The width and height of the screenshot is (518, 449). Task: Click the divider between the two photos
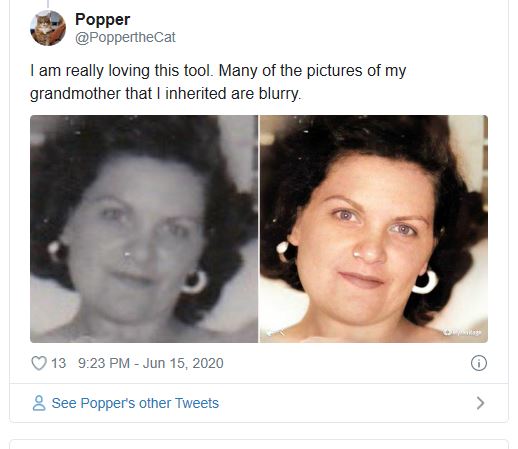(x=259, y=229)
